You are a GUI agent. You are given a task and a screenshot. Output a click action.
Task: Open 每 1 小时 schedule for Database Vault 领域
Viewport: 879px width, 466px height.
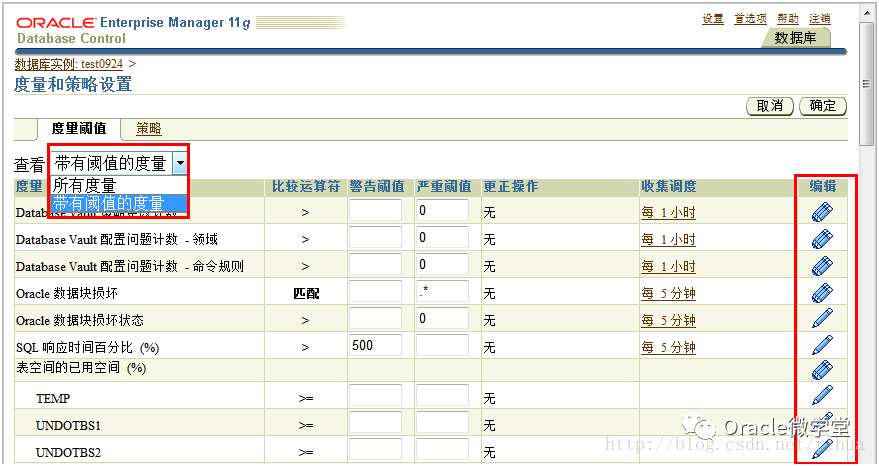point(668,239)
